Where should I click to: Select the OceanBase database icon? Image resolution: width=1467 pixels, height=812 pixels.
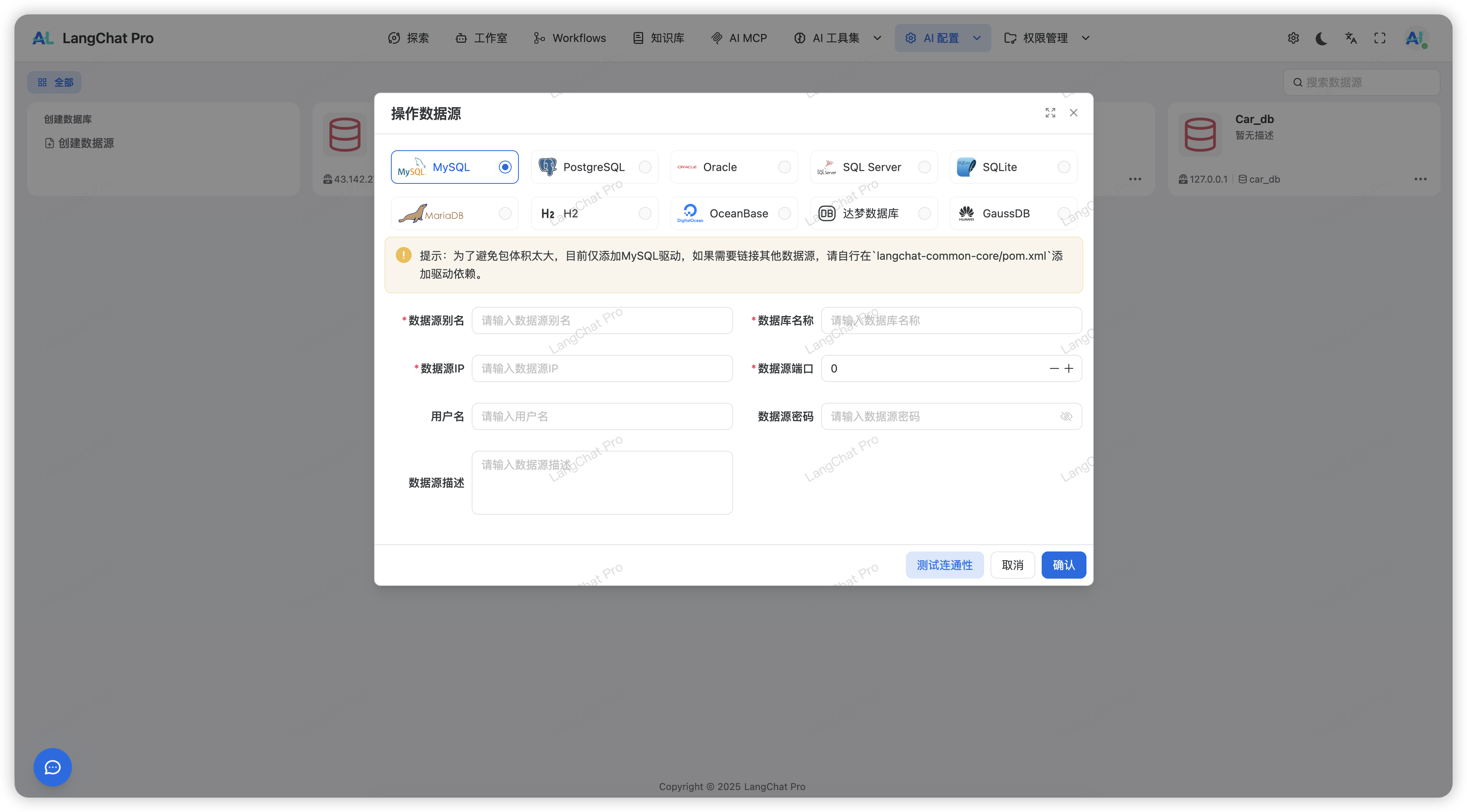pyautogui.click(x=690, y=213)
